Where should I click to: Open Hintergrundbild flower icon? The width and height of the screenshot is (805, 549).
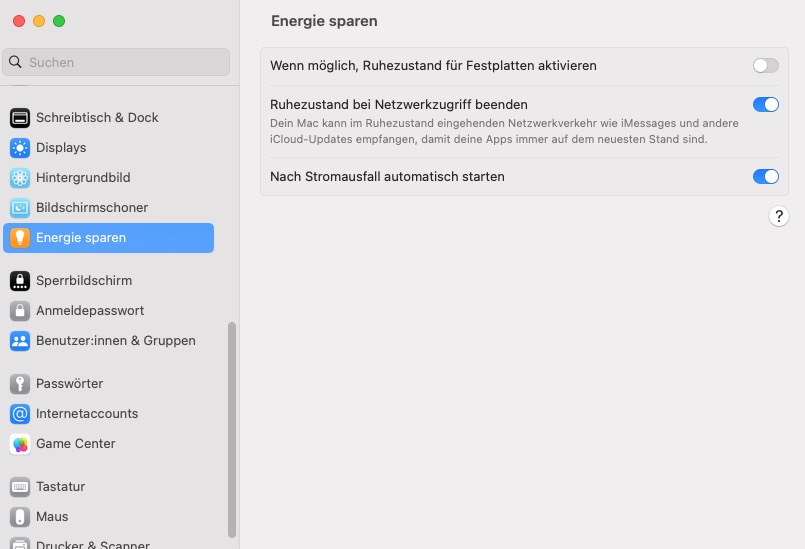coord(20,178)
